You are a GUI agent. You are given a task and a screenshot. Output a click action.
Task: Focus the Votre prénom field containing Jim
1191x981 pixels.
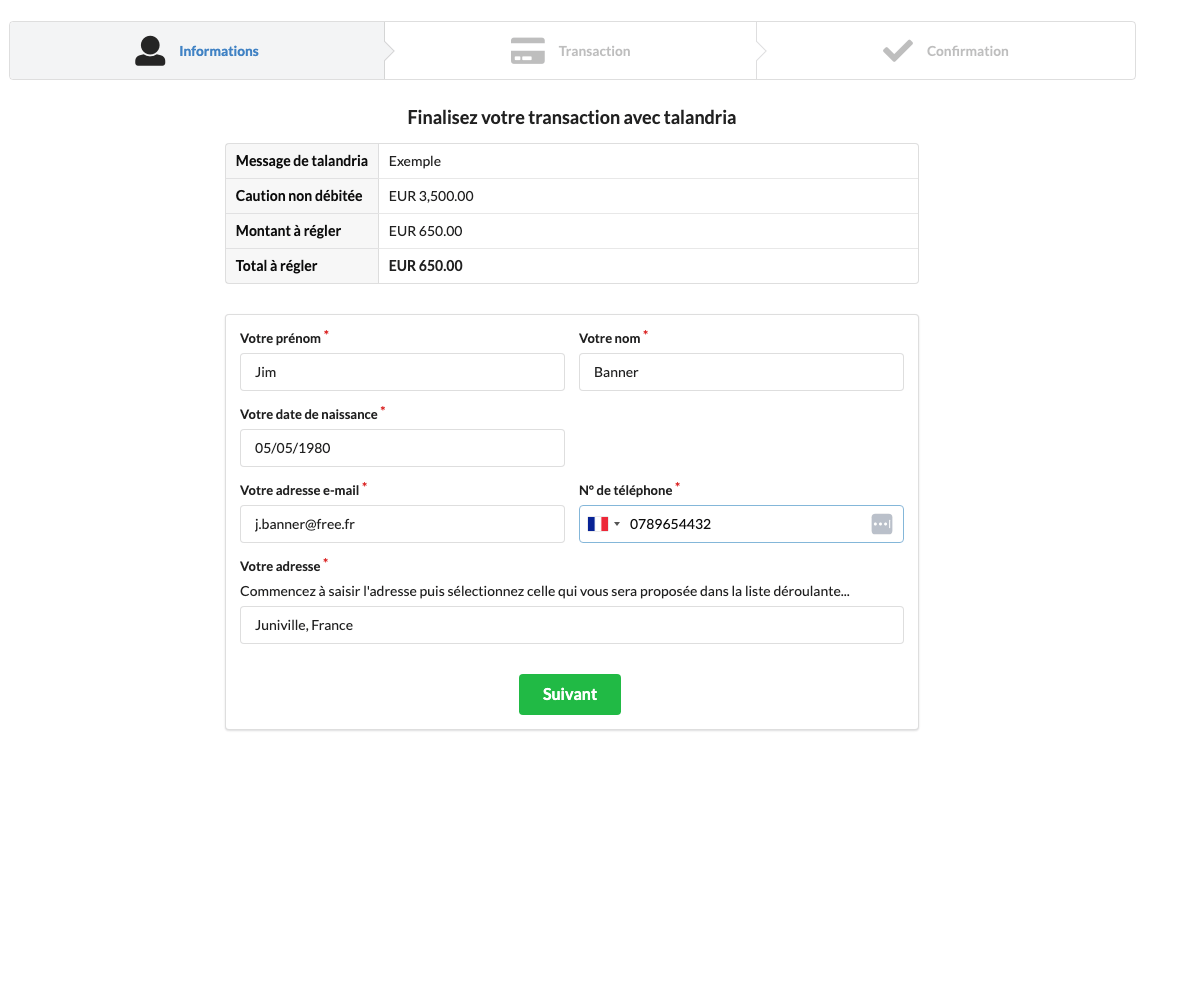(x=402, y=372)
